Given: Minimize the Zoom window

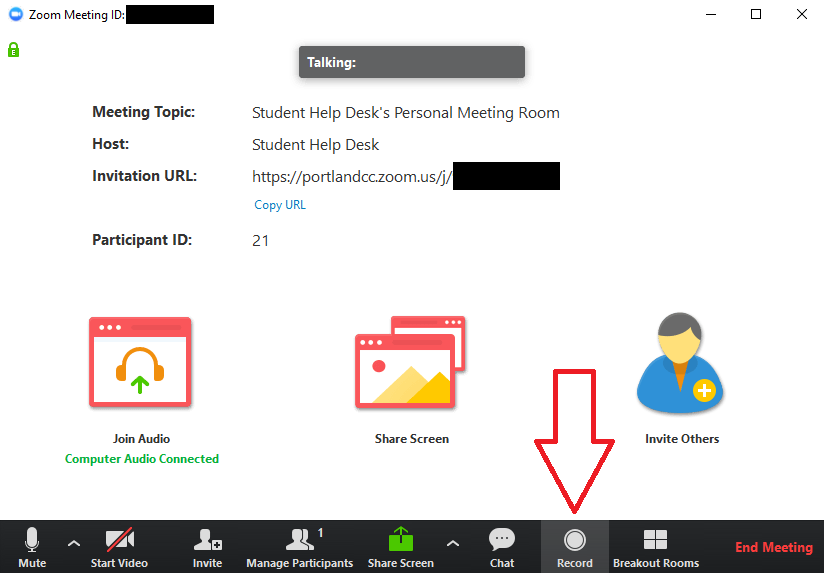Looking at the screenshot, I should pyautogui.click(x=711, y=14).
